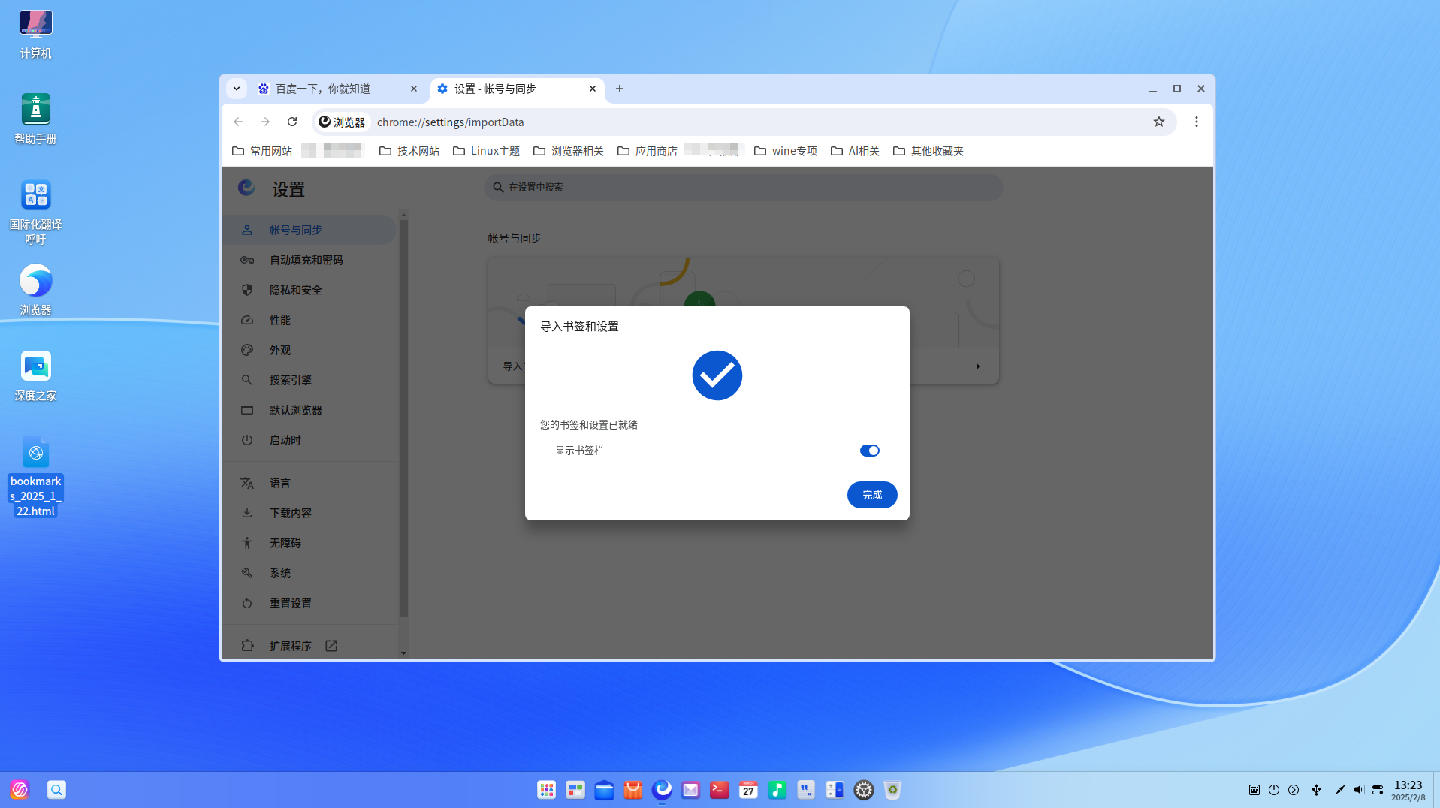Click the 帮助手册 desktop icon
The width and height of the screenshot is (1440, 808).
coord(36,118)
